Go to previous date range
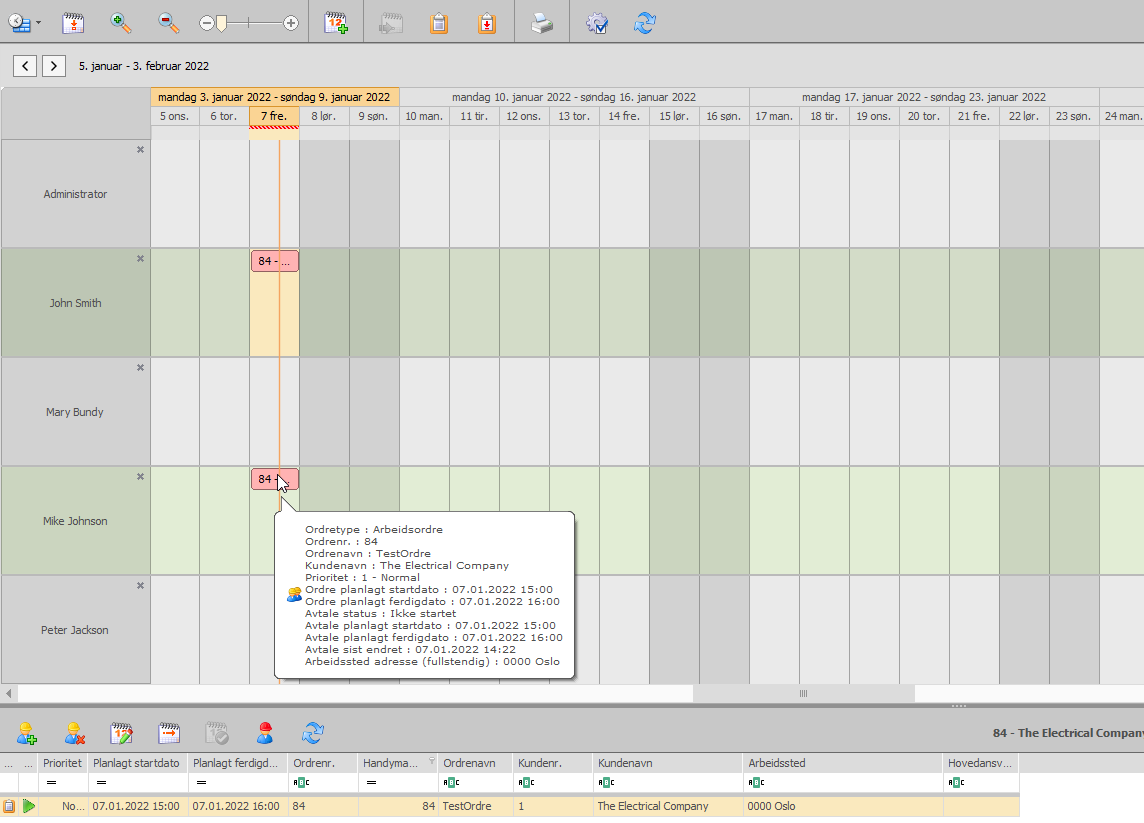Image resolution: width=1144 pixels, height=823 pixels. [x=25, y=66]
